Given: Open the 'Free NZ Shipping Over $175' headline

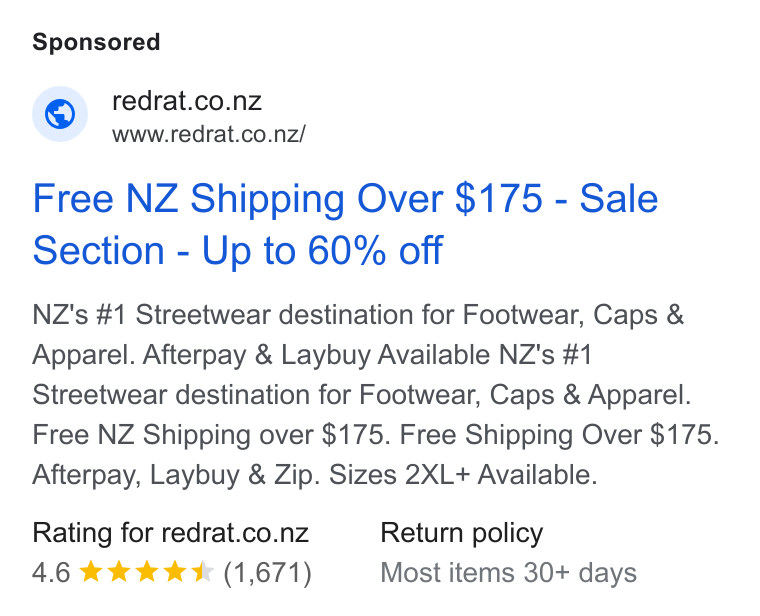Looking at the screenshot, I should (x=287, y=198).
